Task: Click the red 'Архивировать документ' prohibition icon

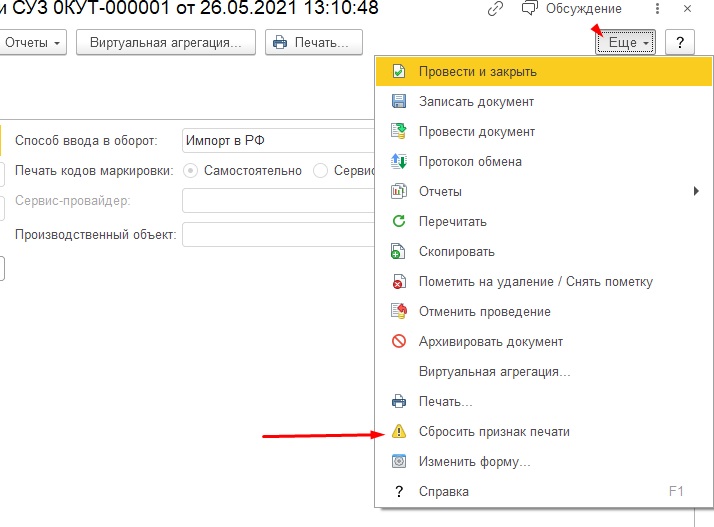Action: [x=399, y=342]
